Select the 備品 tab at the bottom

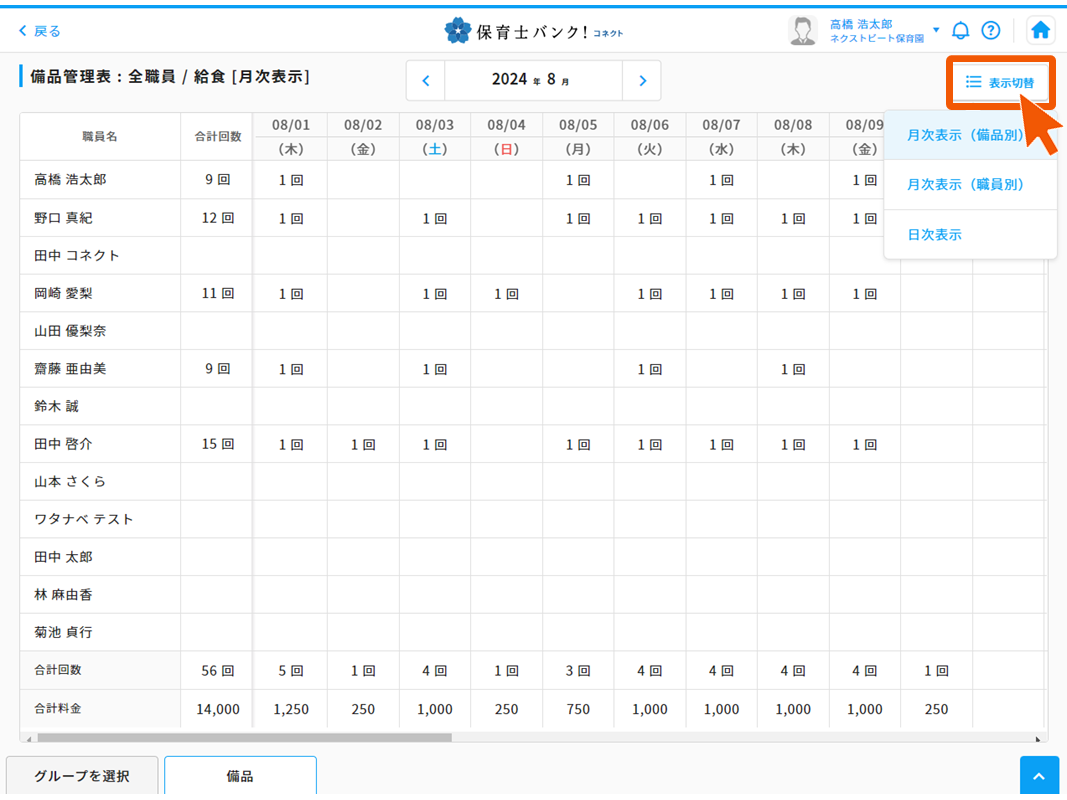[240, 776]
